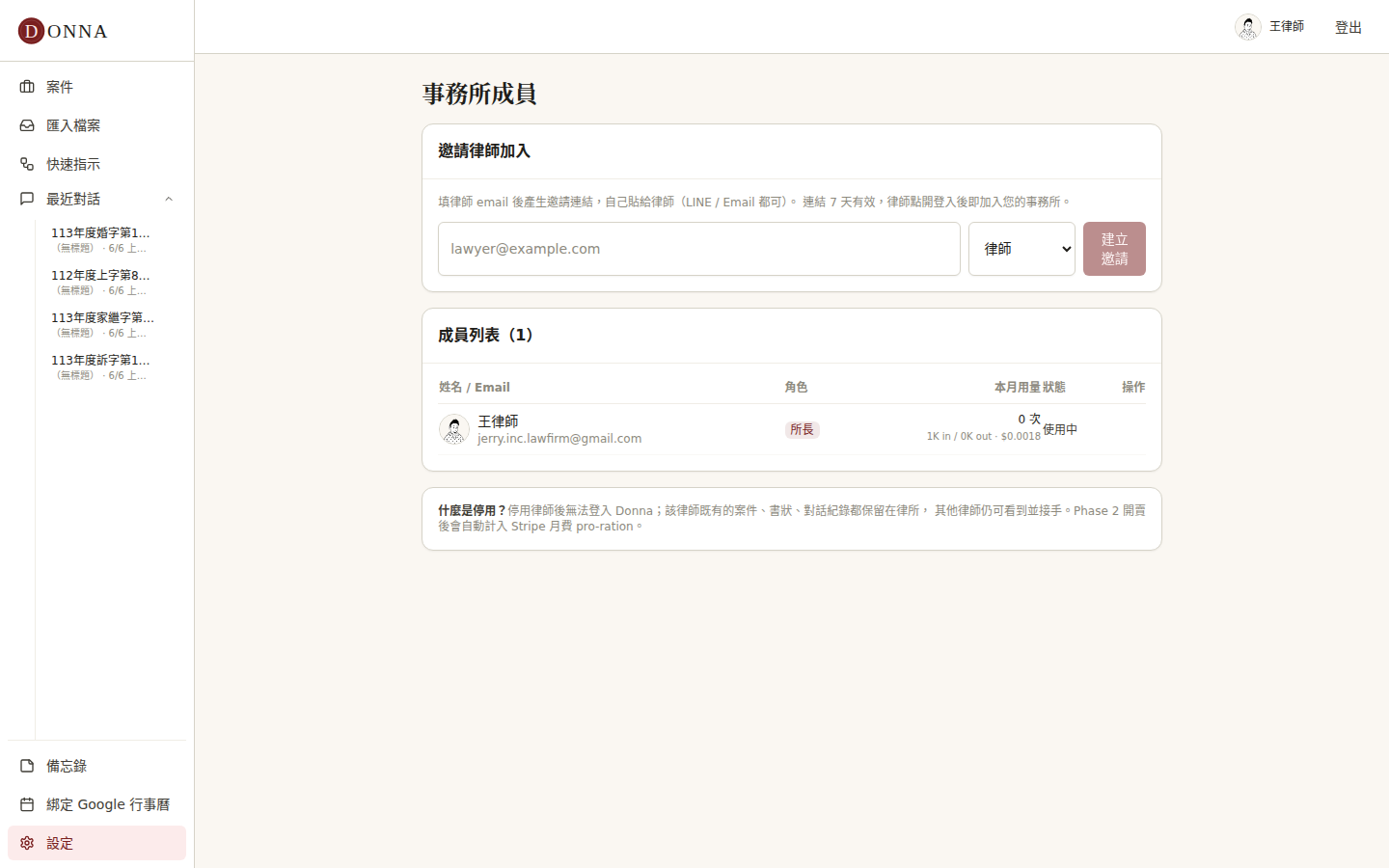1389x868 pixels.
Task: Click the 操作 column header
Action: pyautogui.click(x=1133, y=387)
